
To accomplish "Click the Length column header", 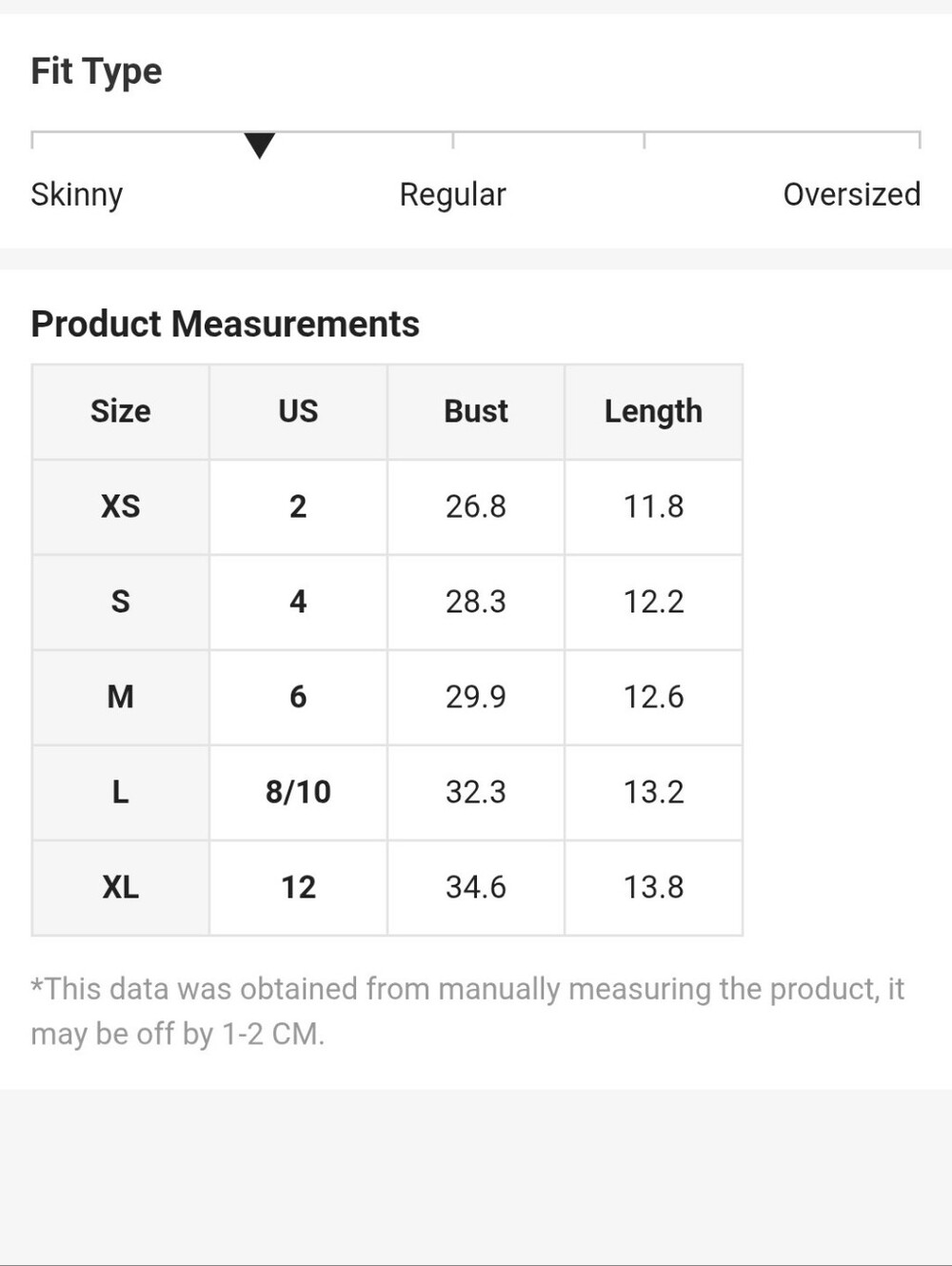I will (x=654, y=411).
